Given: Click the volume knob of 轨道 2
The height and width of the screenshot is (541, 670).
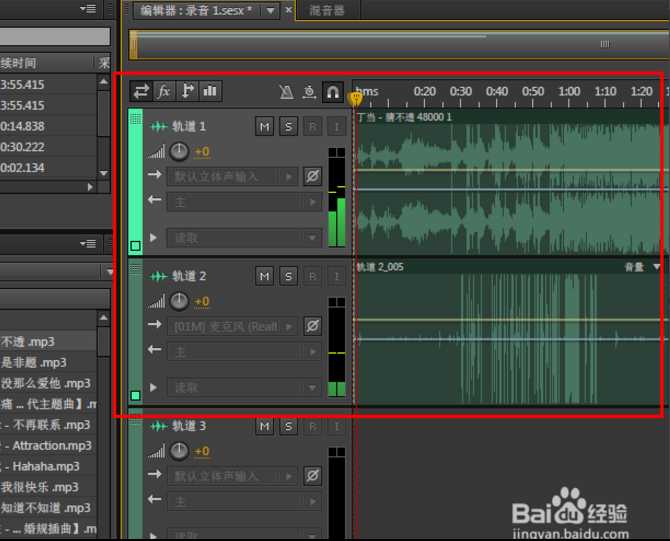Looking at the screenshot, I should [179, 301].
